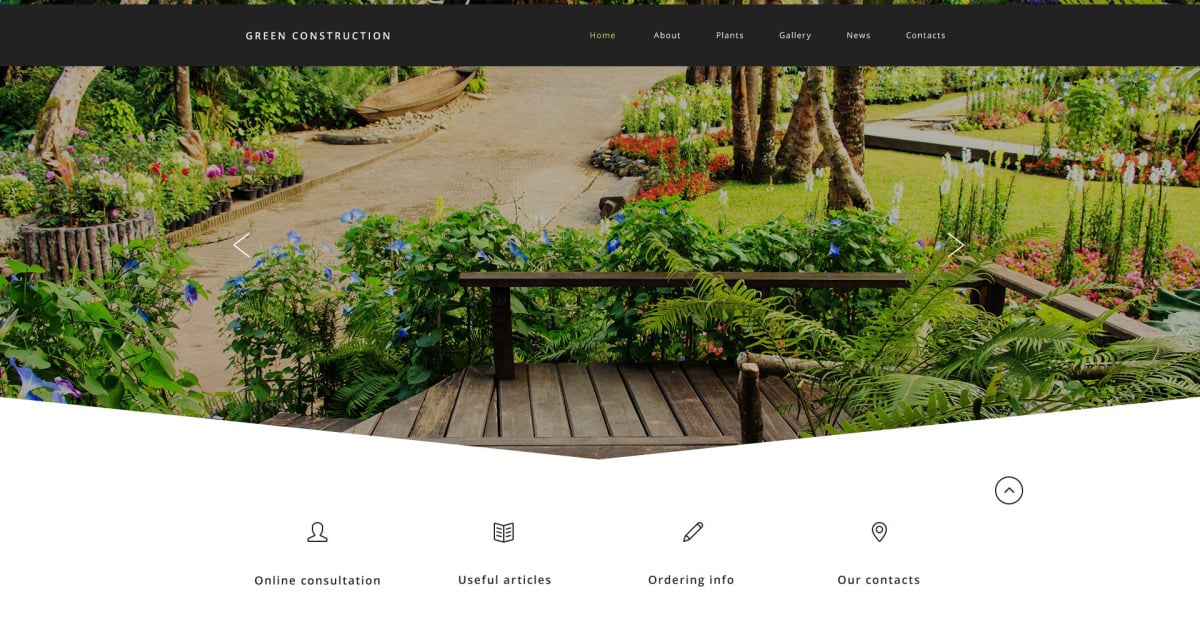The height and width of the screenshot is (627, 1200).
Task: Click the scroll-to-top circle button
Action: pyautogui.click(x=1009, y=490)
